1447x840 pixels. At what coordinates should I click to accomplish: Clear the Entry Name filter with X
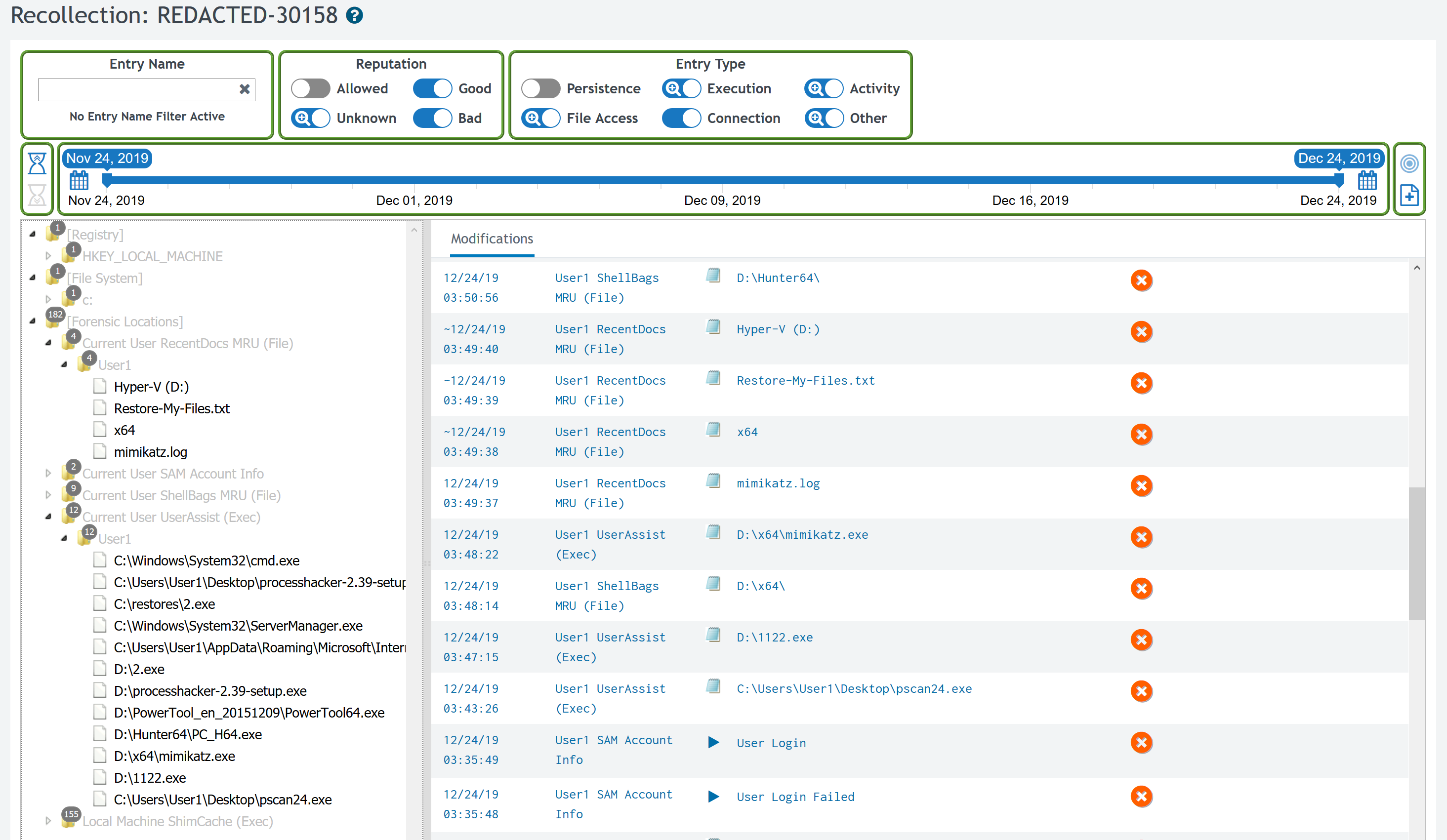coord(245,89)
